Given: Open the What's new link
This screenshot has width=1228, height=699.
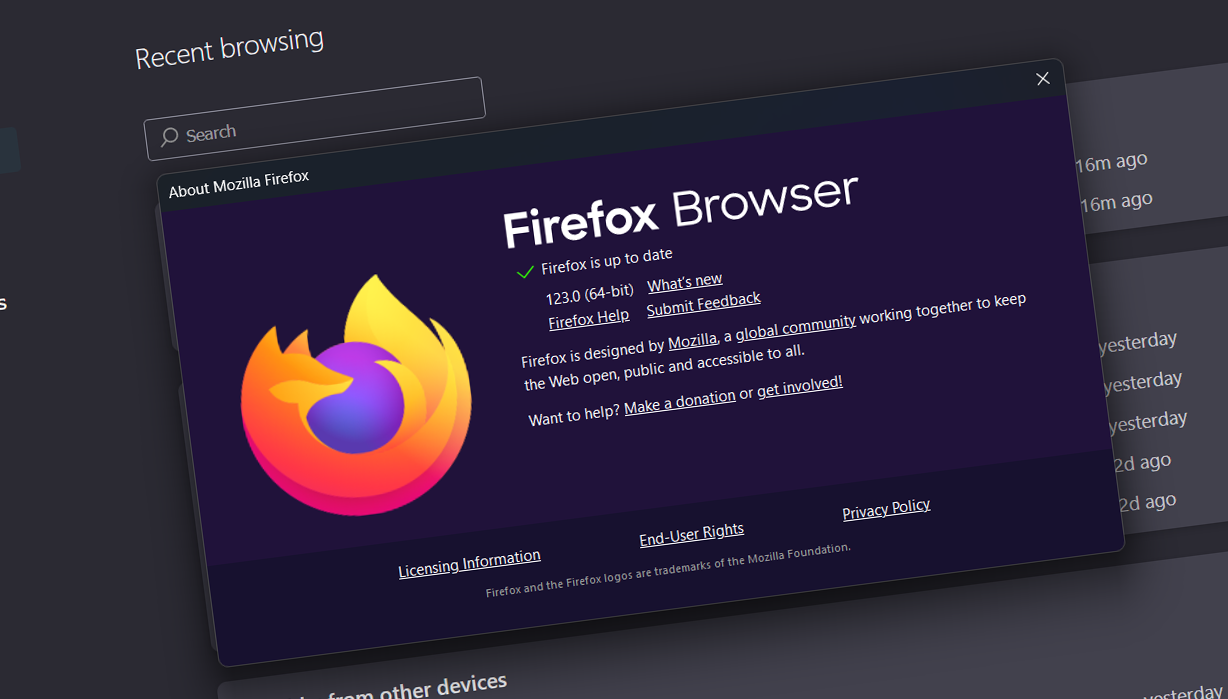Looking at the screenshot, I should click(684, 282).
